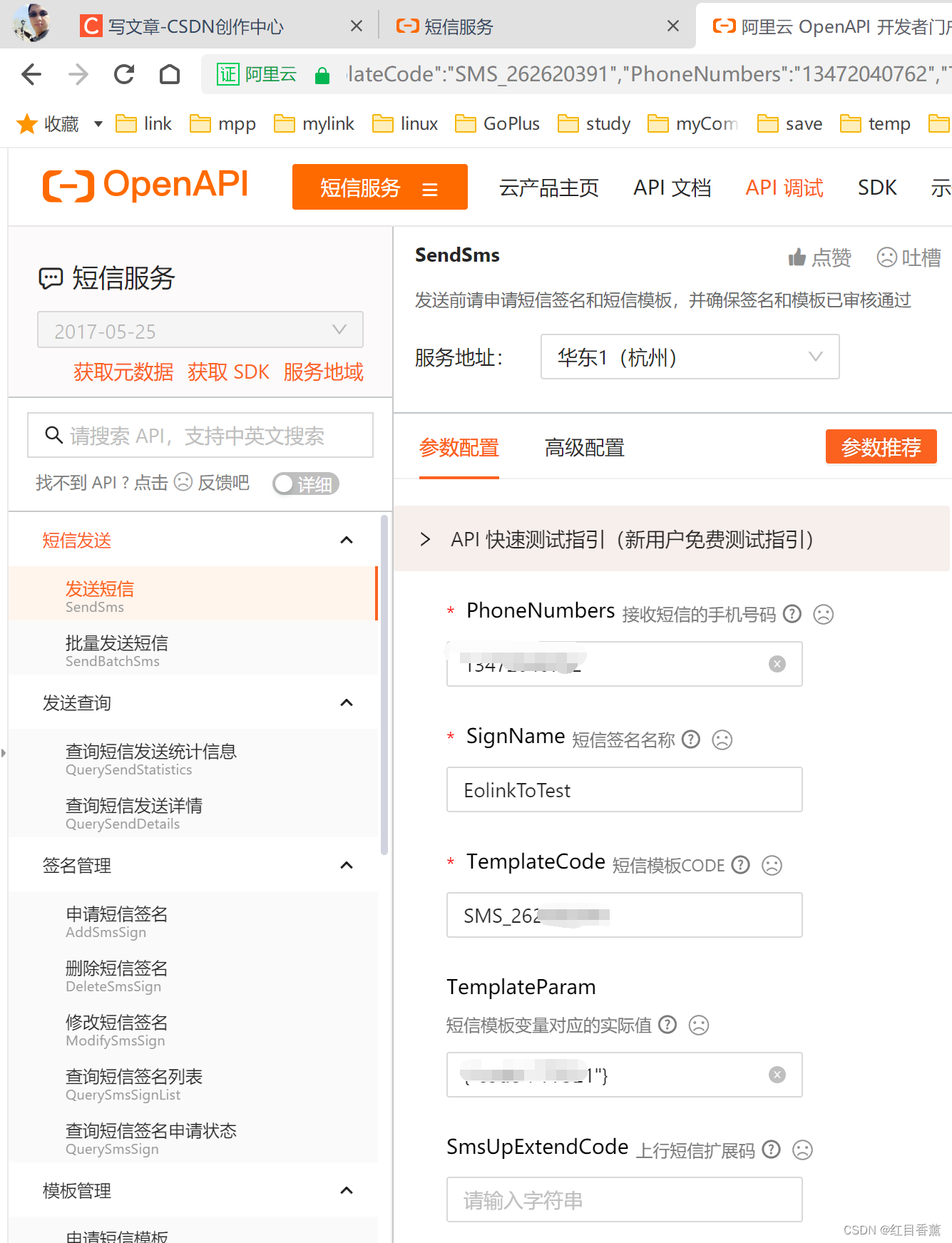Switch to the 参数配置 tab
This screenshot has width=952, height=1243.
(x=459, y=448)
